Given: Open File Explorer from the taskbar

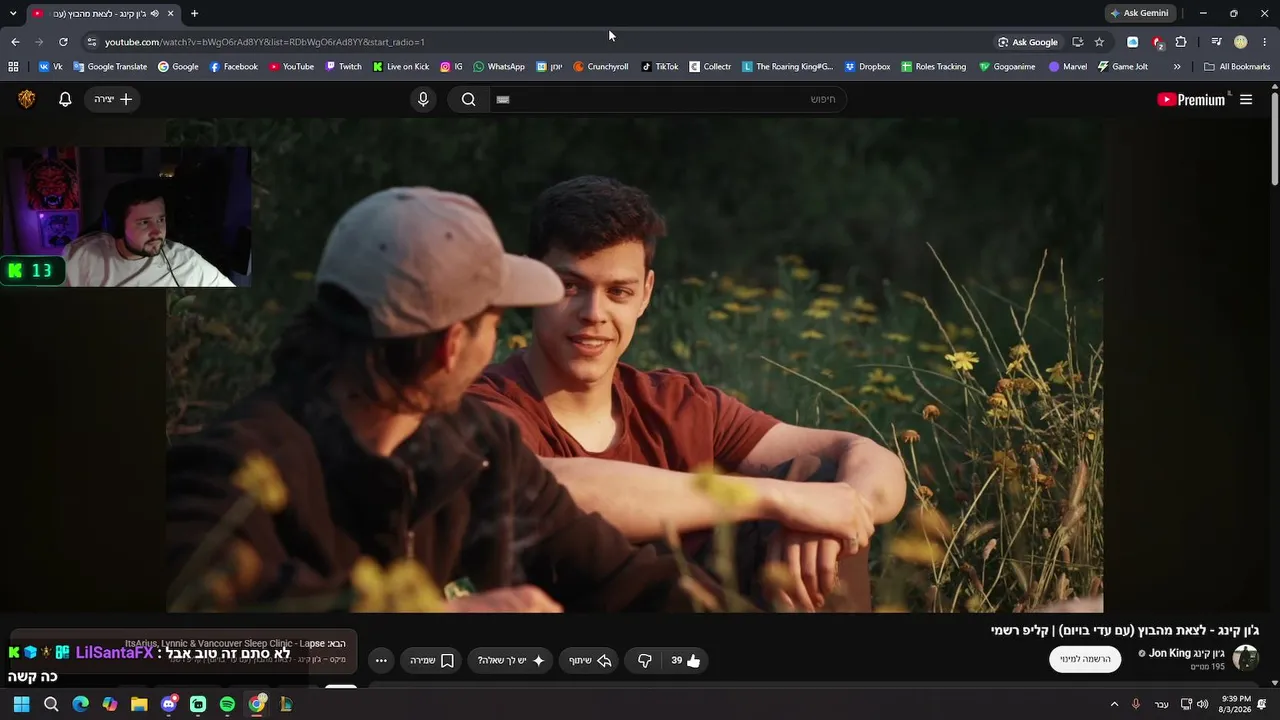Looking at the screenshot, I should (139, 704).
